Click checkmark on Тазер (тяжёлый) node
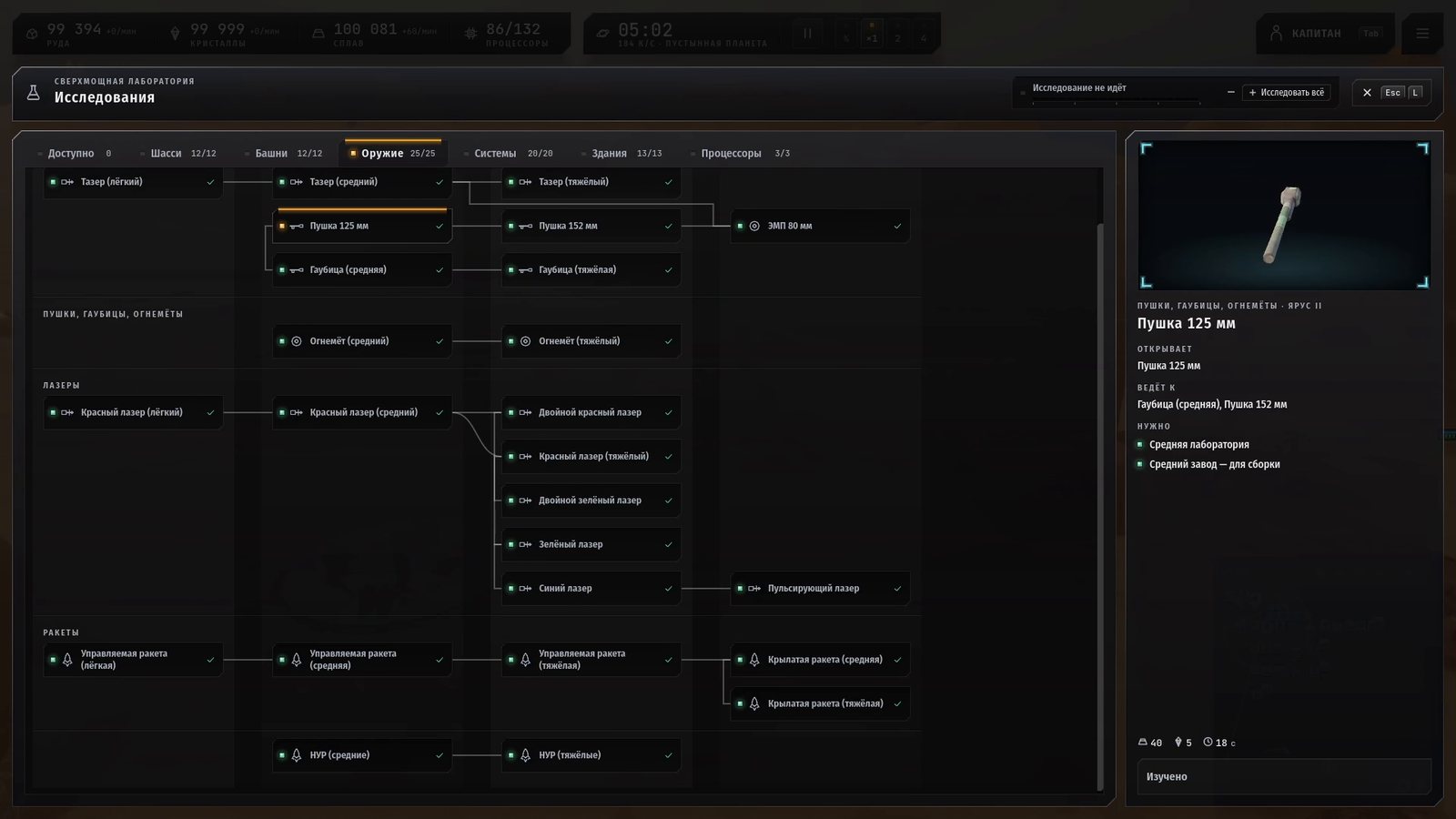 (668, 182)
